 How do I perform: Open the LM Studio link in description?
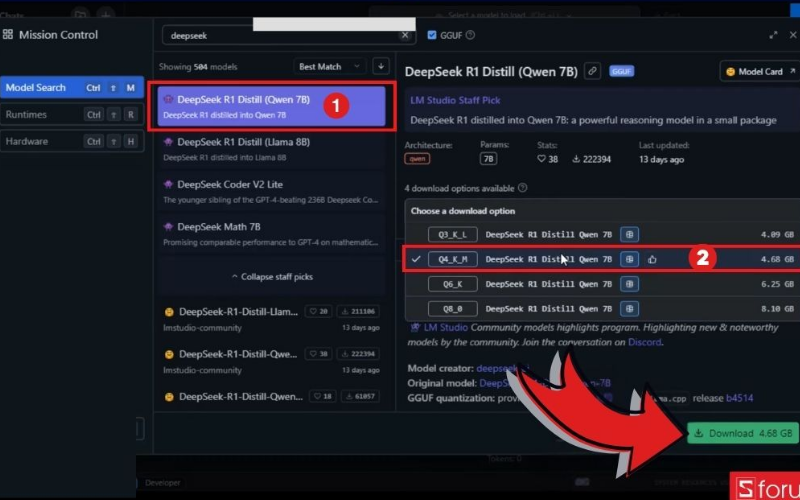click(445, 327)
